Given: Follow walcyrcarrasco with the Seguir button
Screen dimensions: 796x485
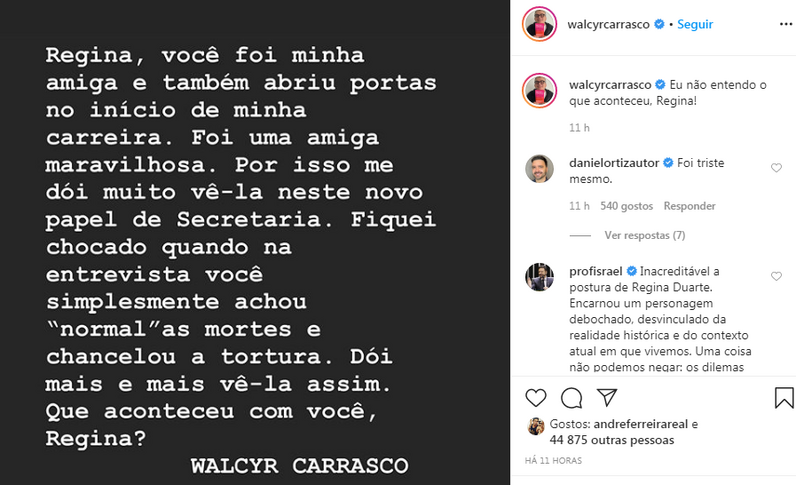Looking at the screenshot, I should [695, 24].
